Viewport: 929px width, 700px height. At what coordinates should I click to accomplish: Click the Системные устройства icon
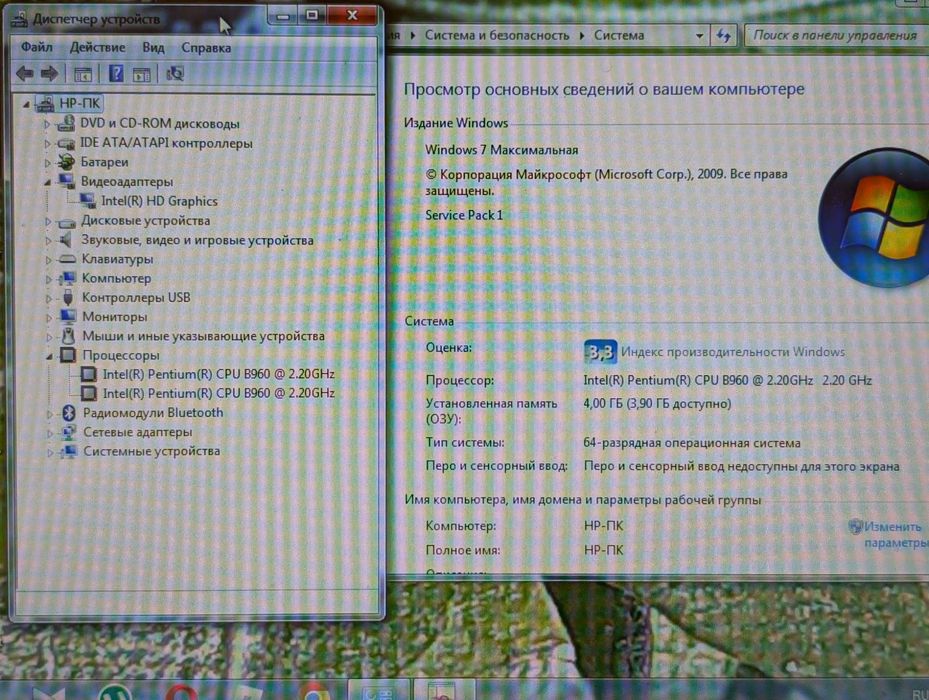coord(69,451)
